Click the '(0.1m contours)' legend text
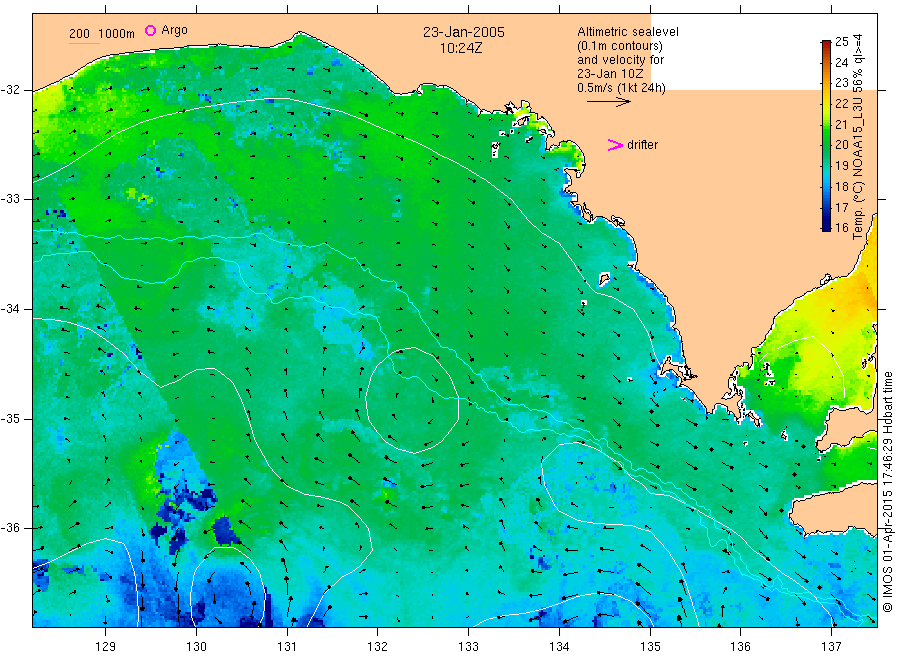 pyautogui.click(x=620, y=46)
